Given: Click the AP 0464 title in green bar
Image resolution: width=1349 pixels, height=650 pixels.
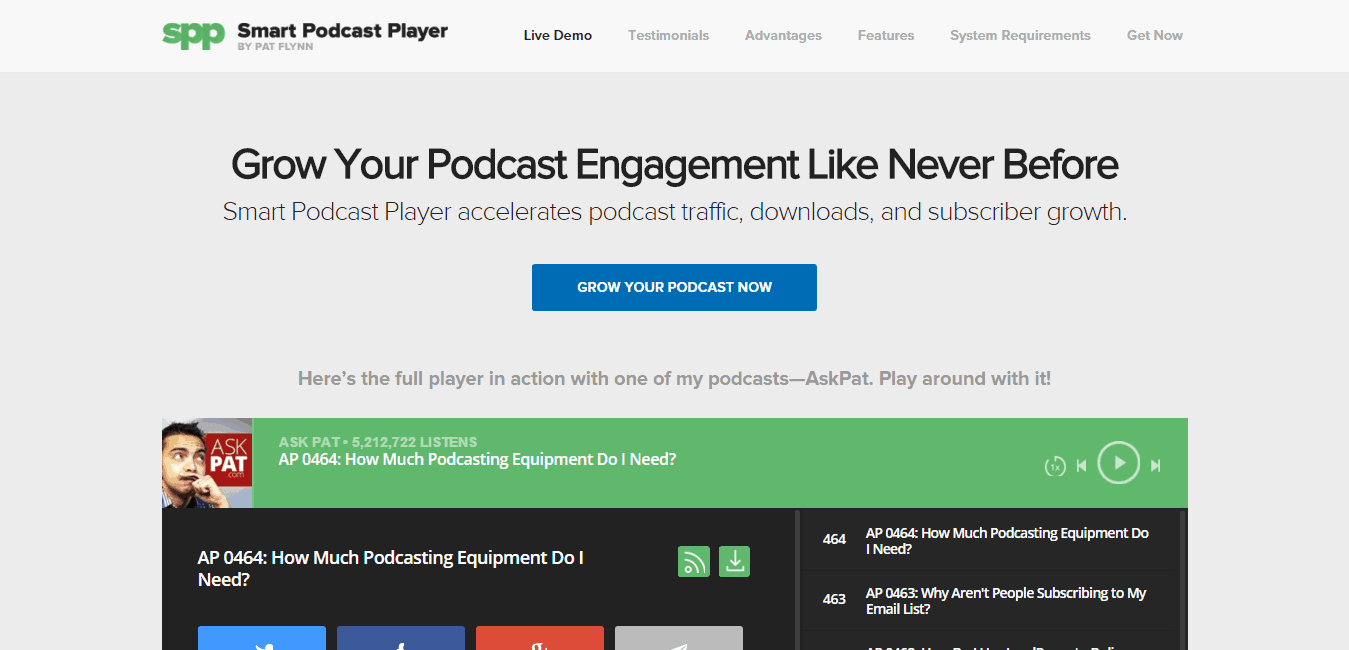Looking at the screenshot, I should (x=477, y=460).
